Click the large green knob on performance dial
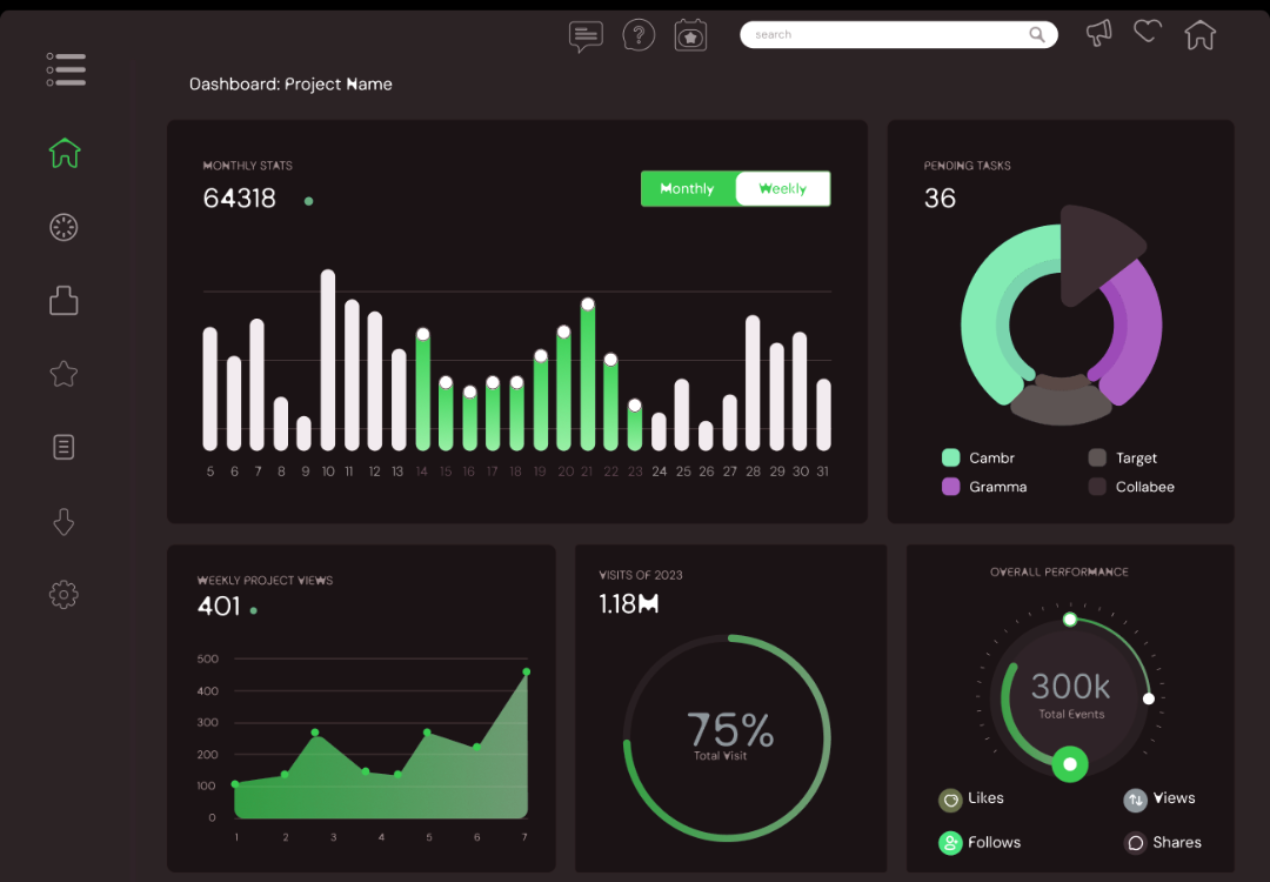The image size is (1270, 882). point(1070,764)
